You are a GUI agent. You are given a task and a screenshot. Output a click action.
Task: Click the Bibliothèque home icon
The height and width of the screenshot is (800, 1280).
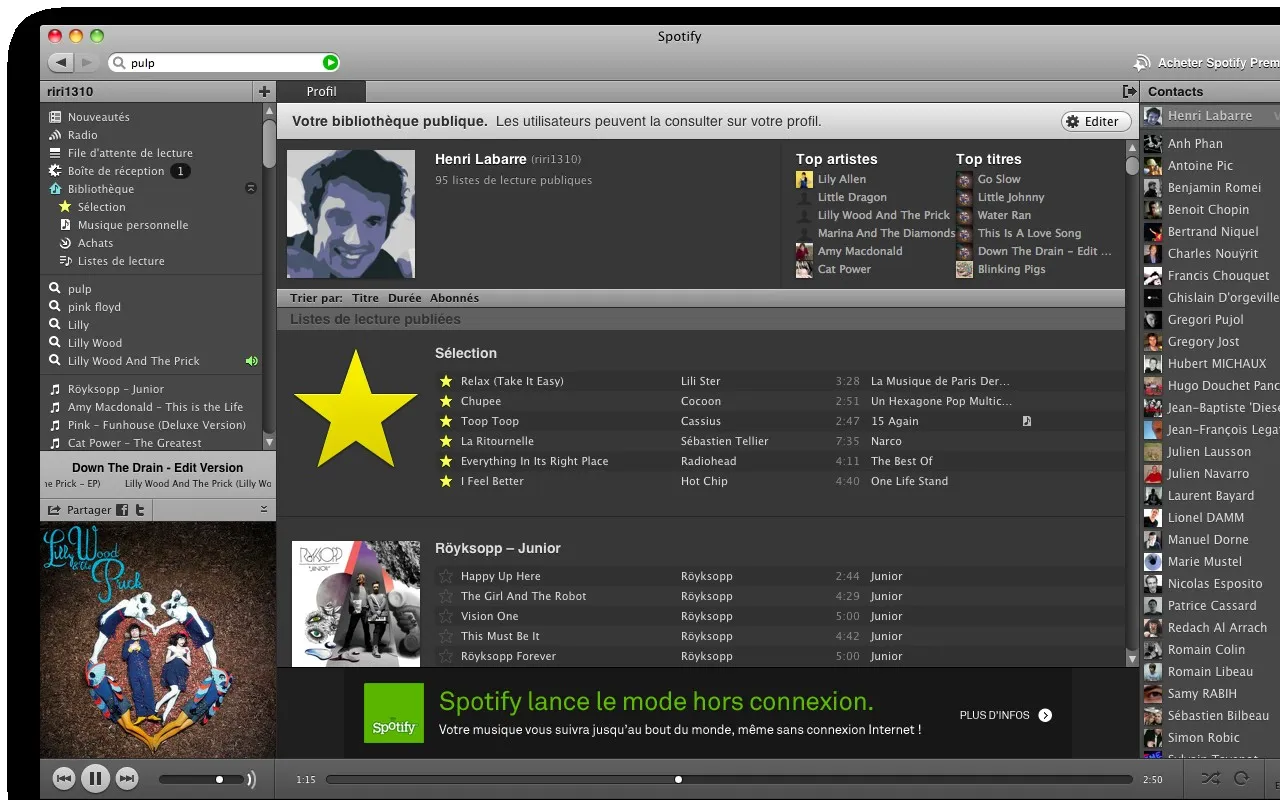pos(56,189)
